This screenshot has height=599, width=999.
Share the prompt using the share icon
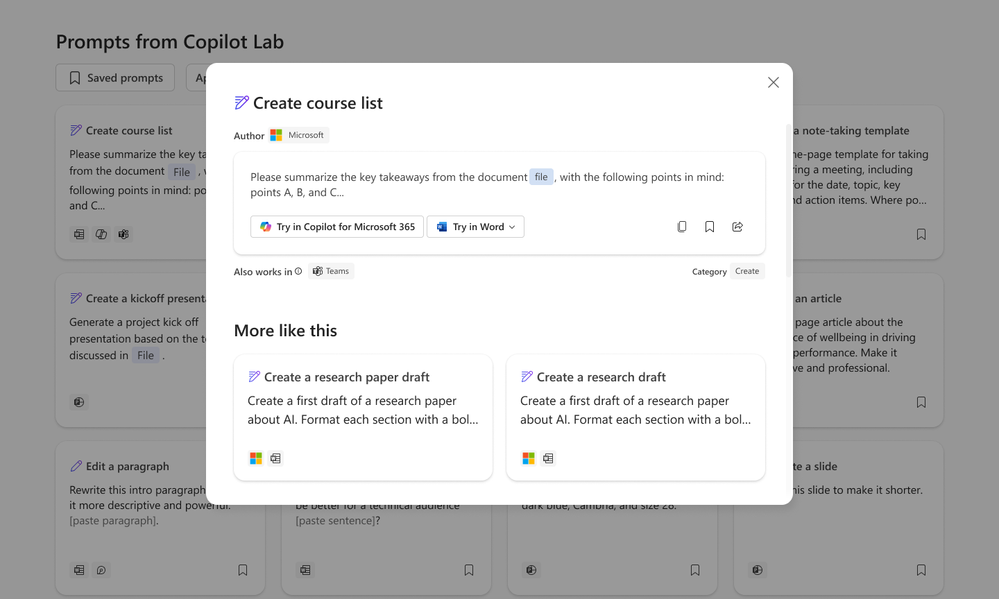click(x=737, y=227)
